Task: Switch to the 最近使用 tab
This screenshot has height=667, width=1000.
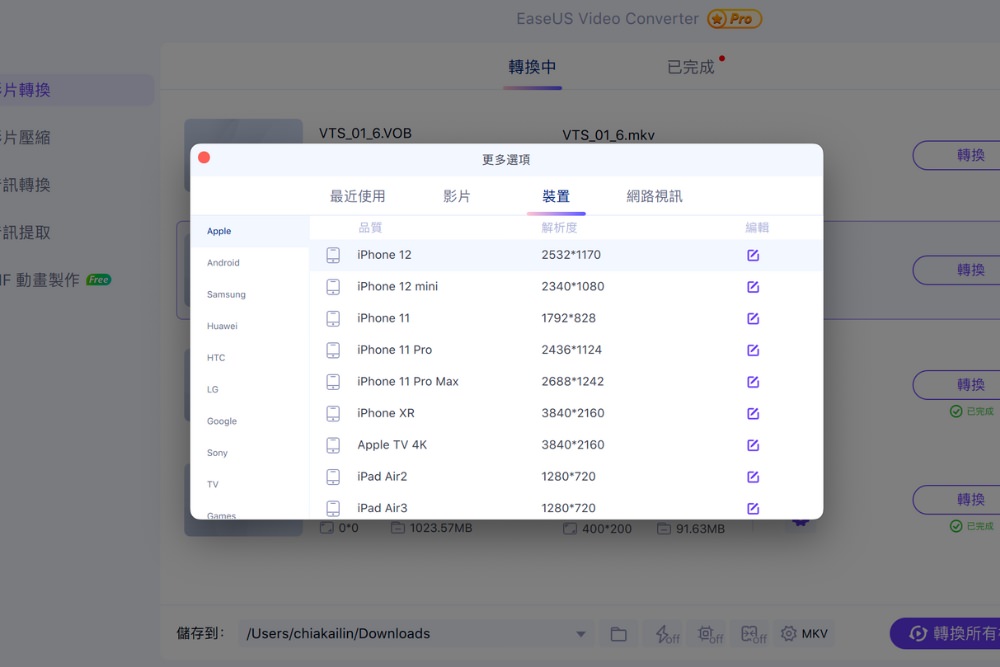Action: 357,196
